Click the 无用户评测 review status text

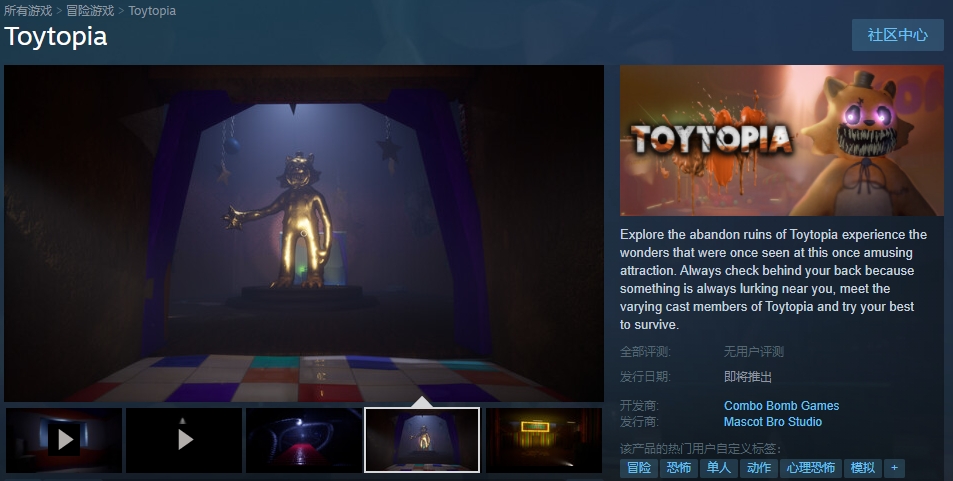[754, 351]
